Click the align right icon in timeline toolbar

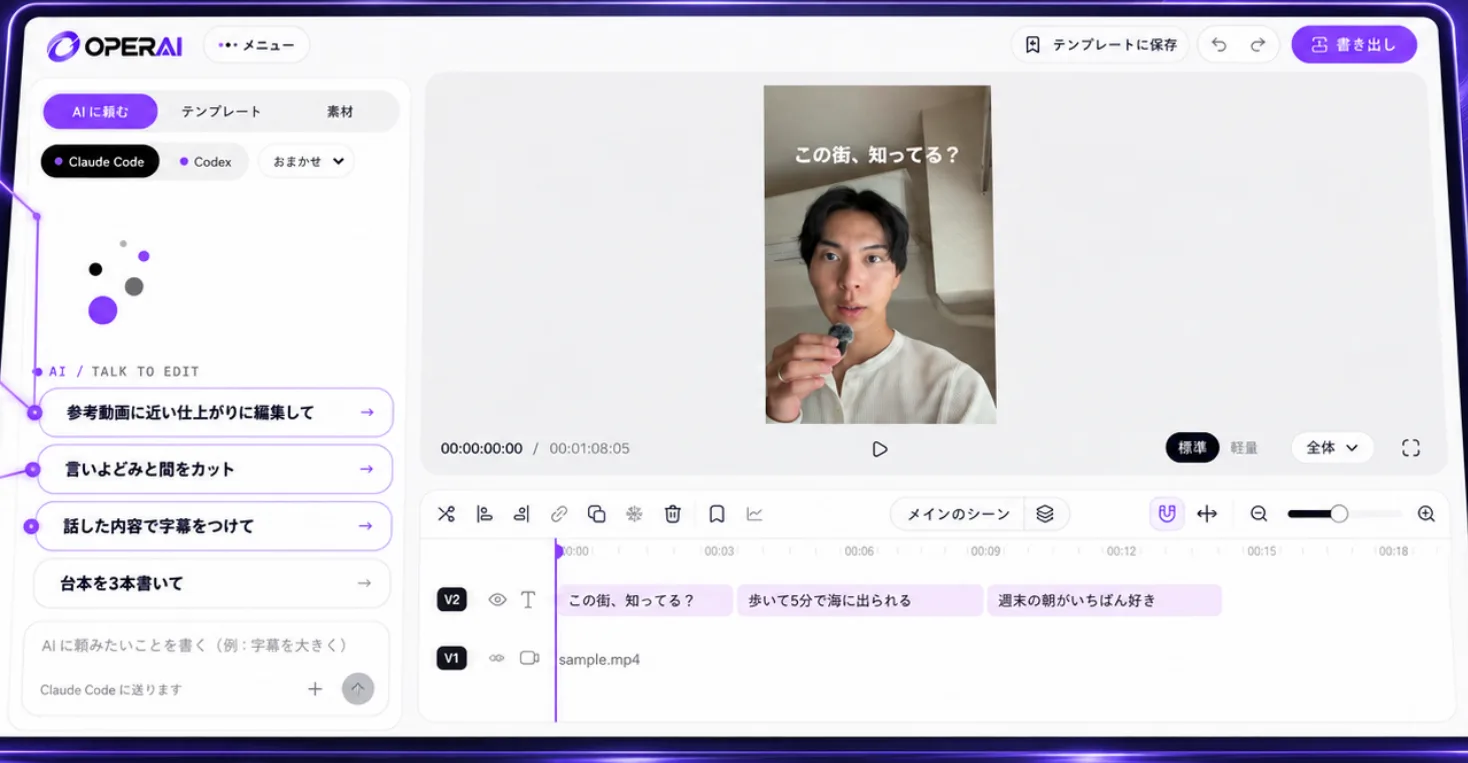[521, 514]
